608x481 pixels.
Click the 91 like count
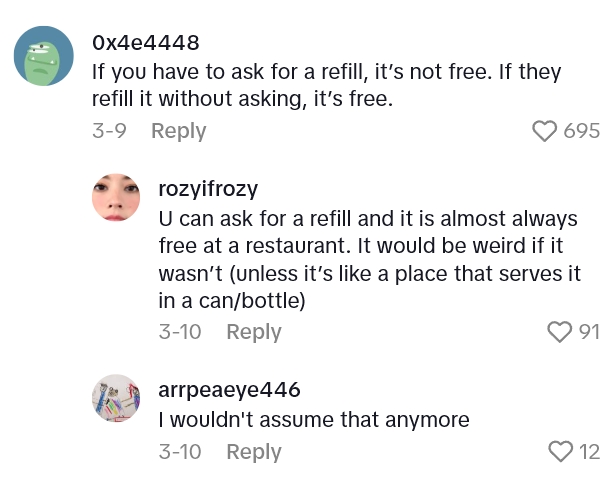click(589, 332)
